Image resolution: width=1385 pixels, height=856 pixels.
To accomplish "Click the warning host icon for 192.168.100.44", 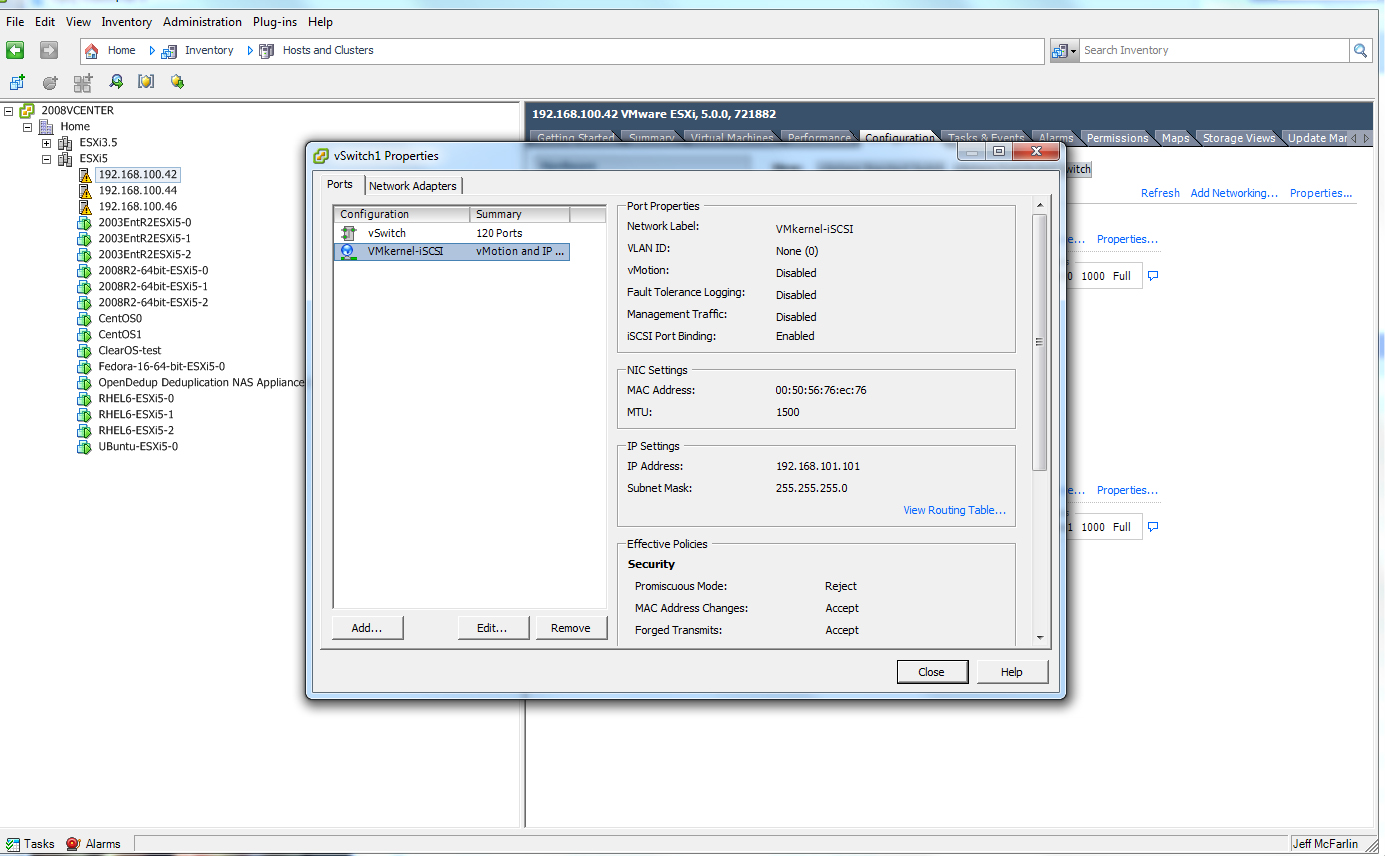I will click(85, 190).
